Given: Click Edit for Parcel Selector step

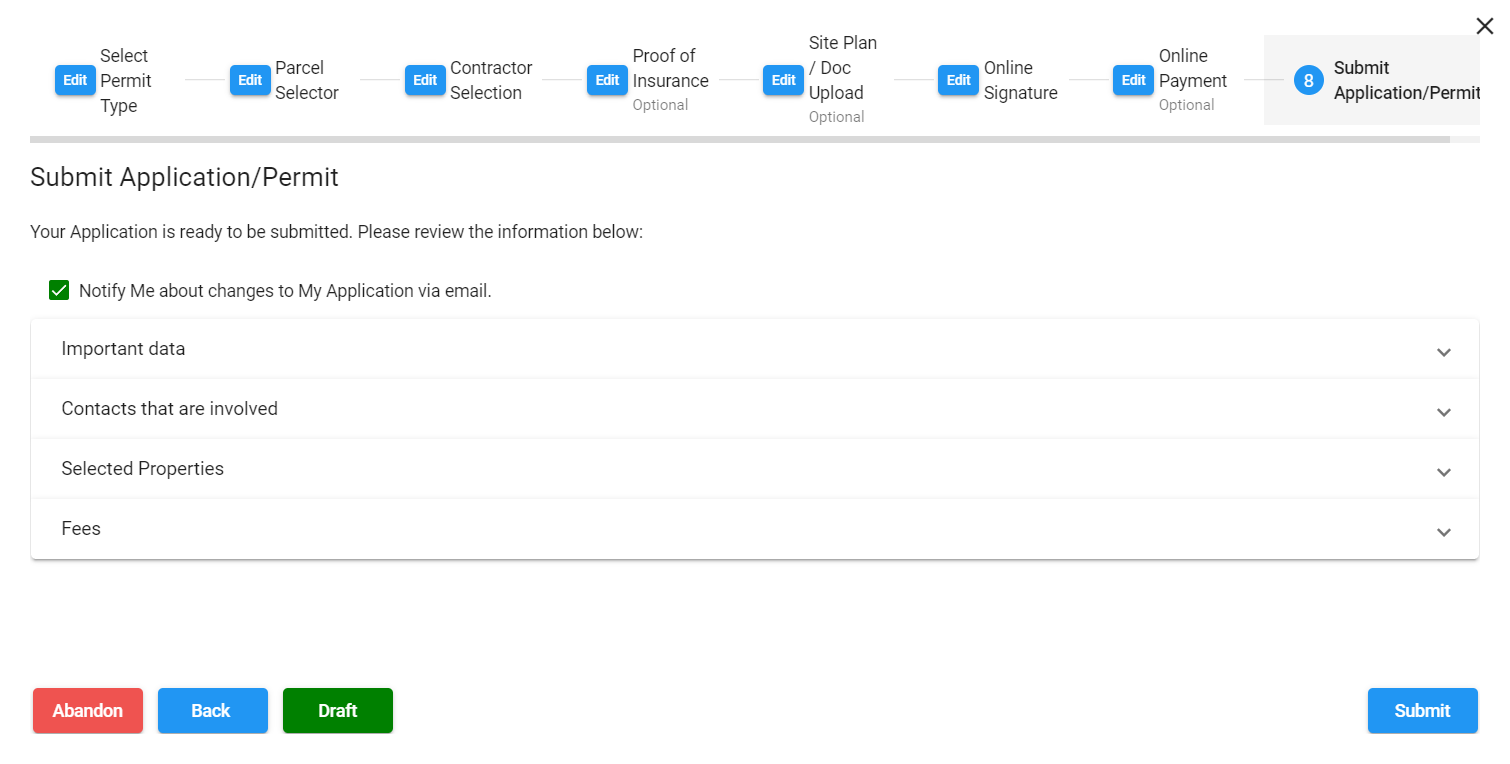Looking at the screenshot, I should tap(250, 81).
